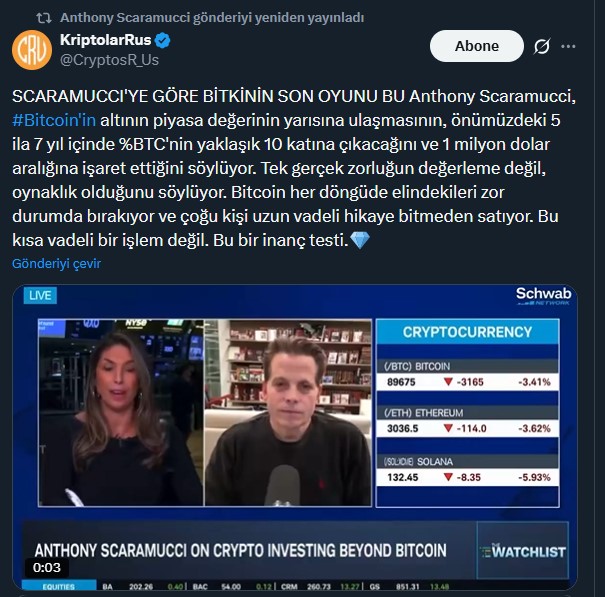The width and height of the screenshot is (605, 597).
Task: Click the CRYPTOCURRENCY panel header
Action: (x=467, y=332)
